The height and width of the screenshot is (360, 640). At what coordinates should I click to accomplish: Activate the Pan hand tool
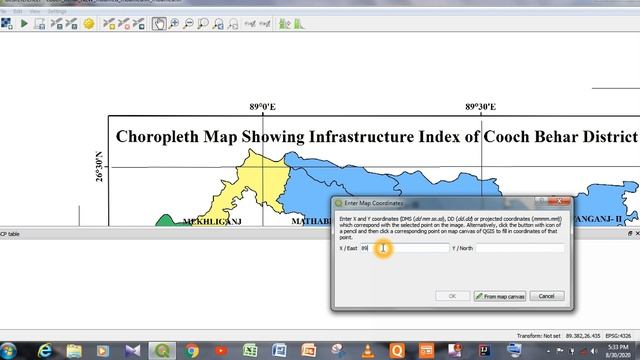click(x=159, y=24)
